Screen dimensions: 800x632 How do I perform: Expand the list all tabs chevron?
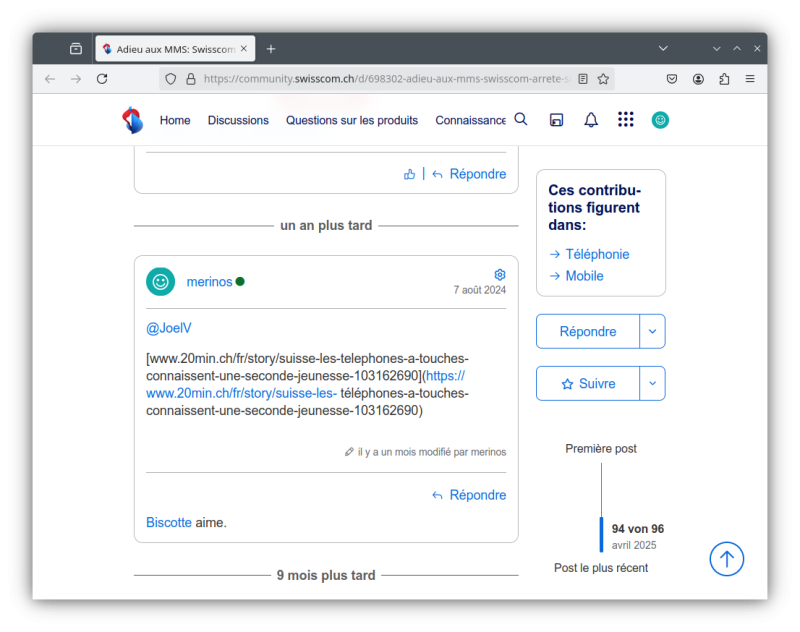663,48
